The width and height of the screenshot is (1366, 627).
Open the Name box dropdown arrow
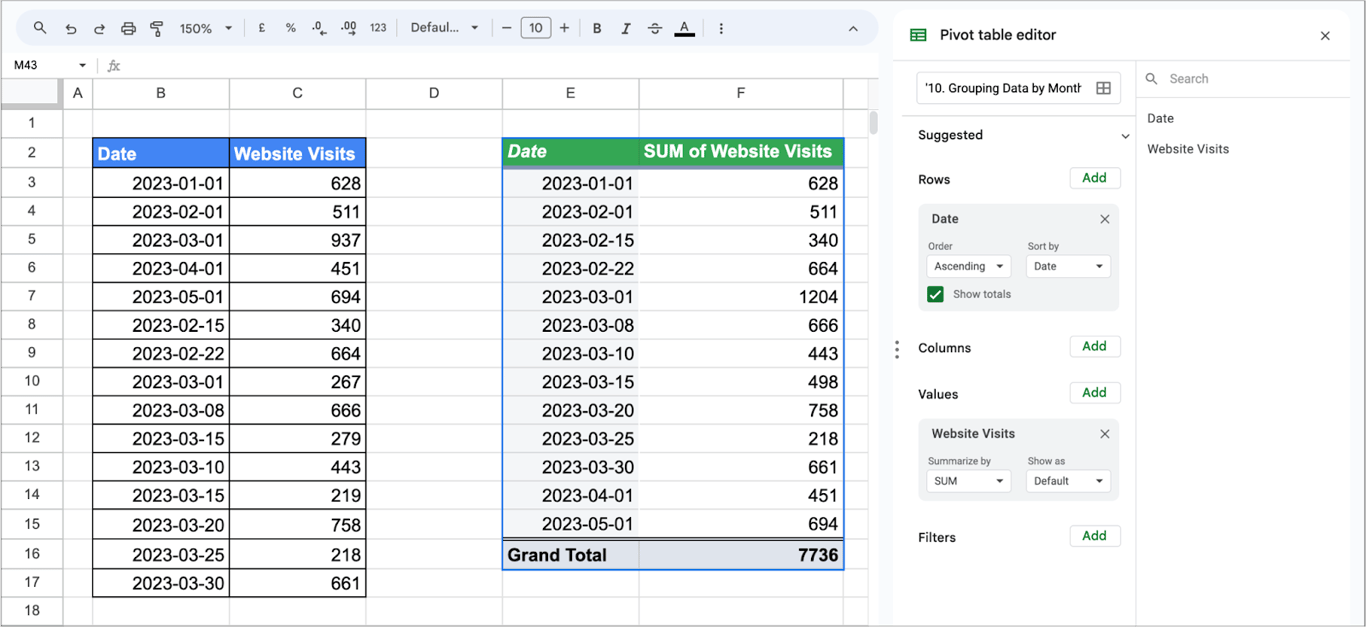[x=82, y=66]
